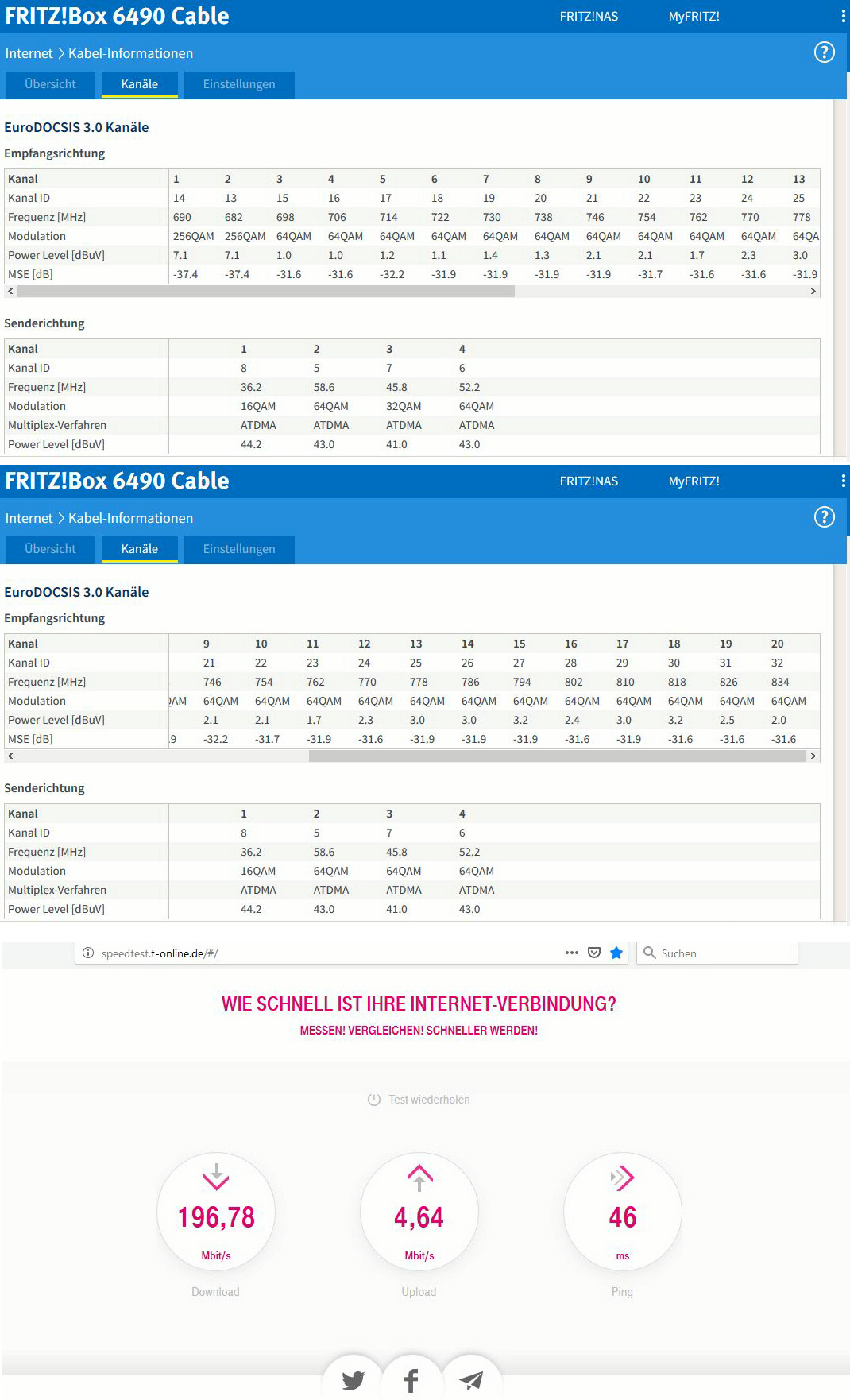Open three-dot menu in FRITZ!Box window listing 834 MHz
The image size is (850, 1400).
(x=843, y=481)
